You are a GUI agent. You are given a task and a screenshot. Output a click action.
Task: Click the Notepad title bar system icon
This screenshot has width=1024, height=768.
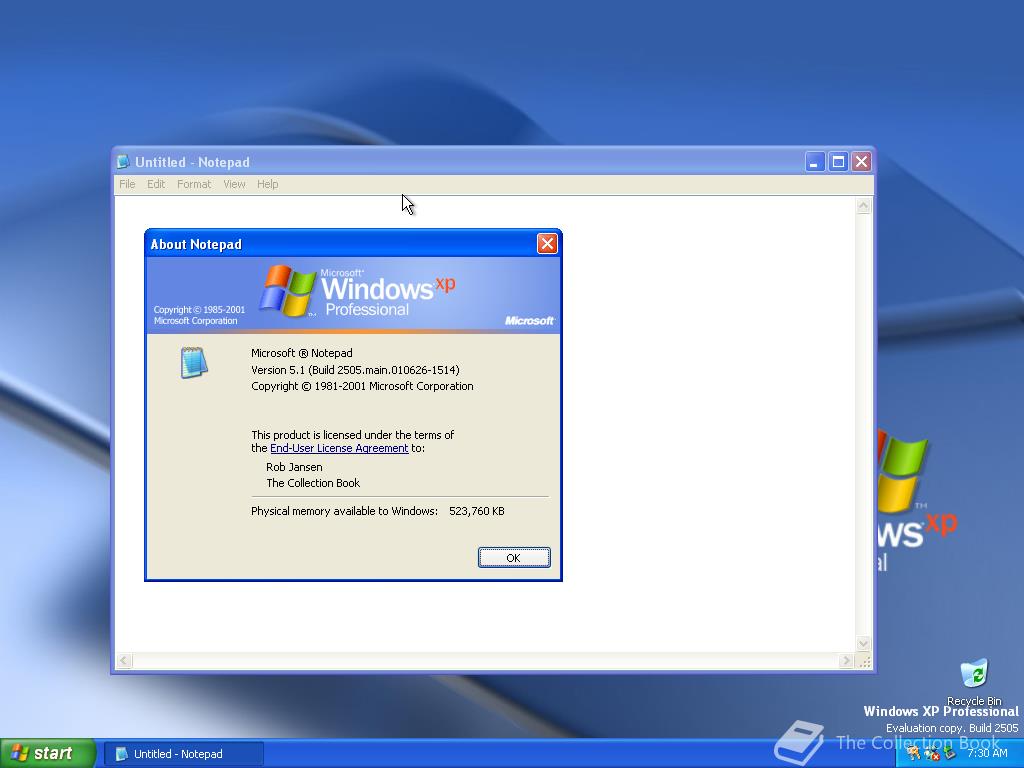pos(123,162)
